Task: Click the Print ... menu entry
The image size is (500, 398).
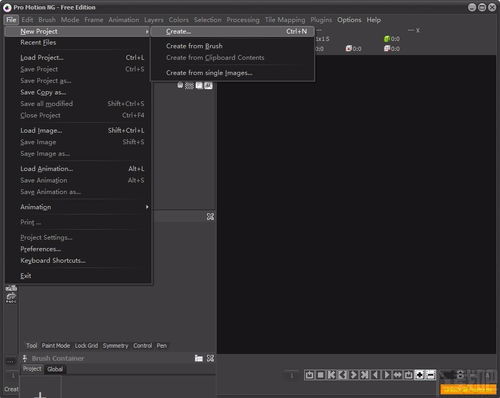Action: (x=78, y=222)
